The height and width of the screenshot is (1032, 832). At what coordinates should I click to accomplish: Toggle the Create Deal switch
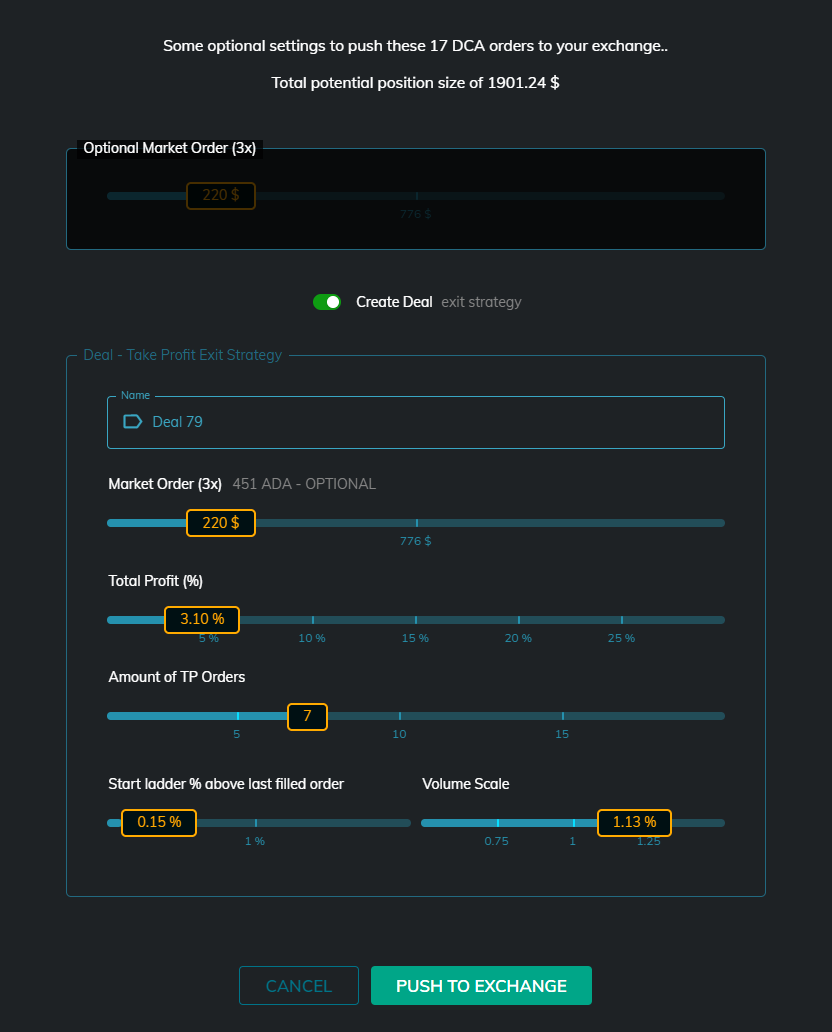(x=327, y=302)
